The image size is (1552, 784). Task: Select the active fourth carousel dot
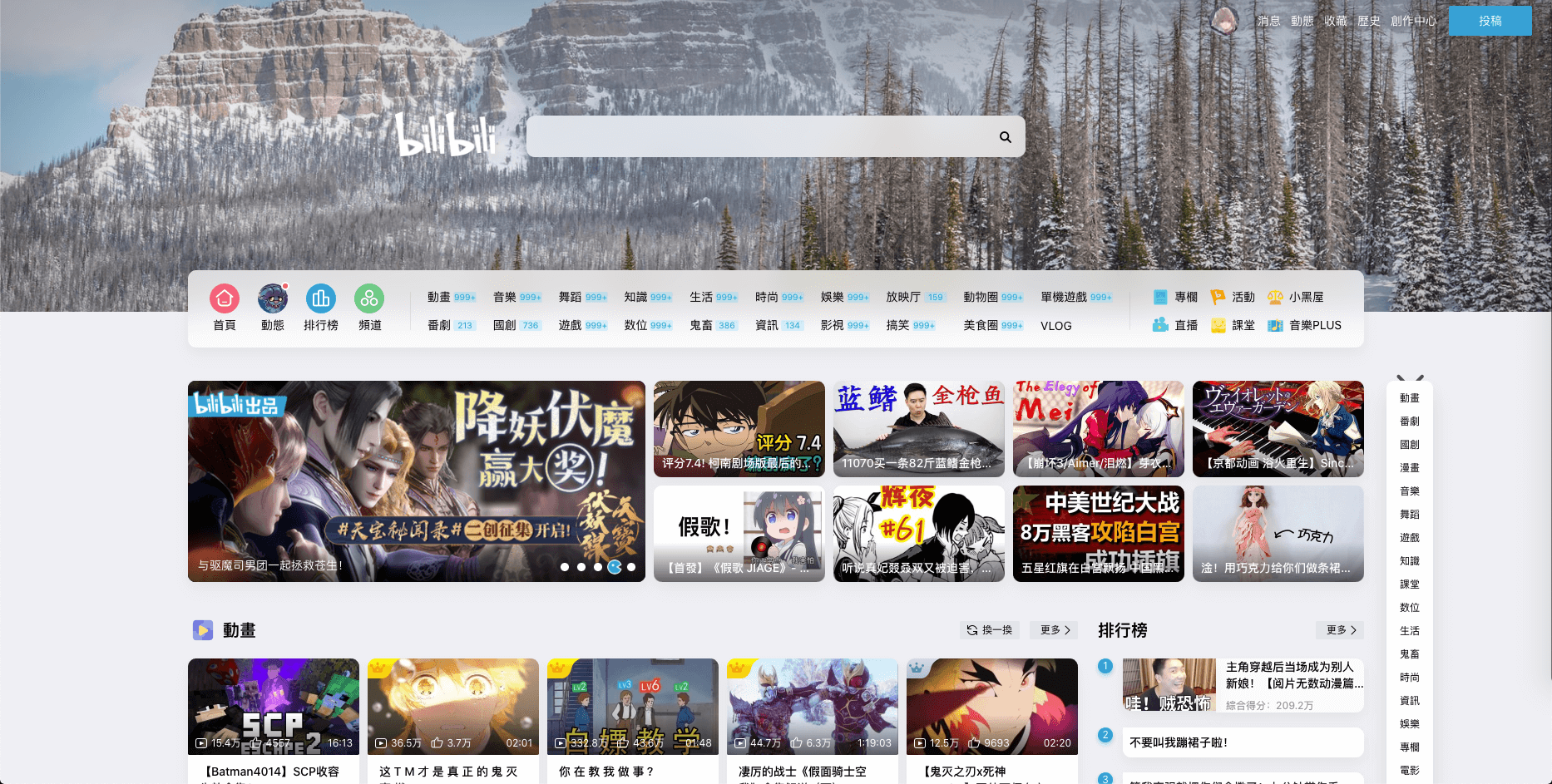(x=615, y=567)
